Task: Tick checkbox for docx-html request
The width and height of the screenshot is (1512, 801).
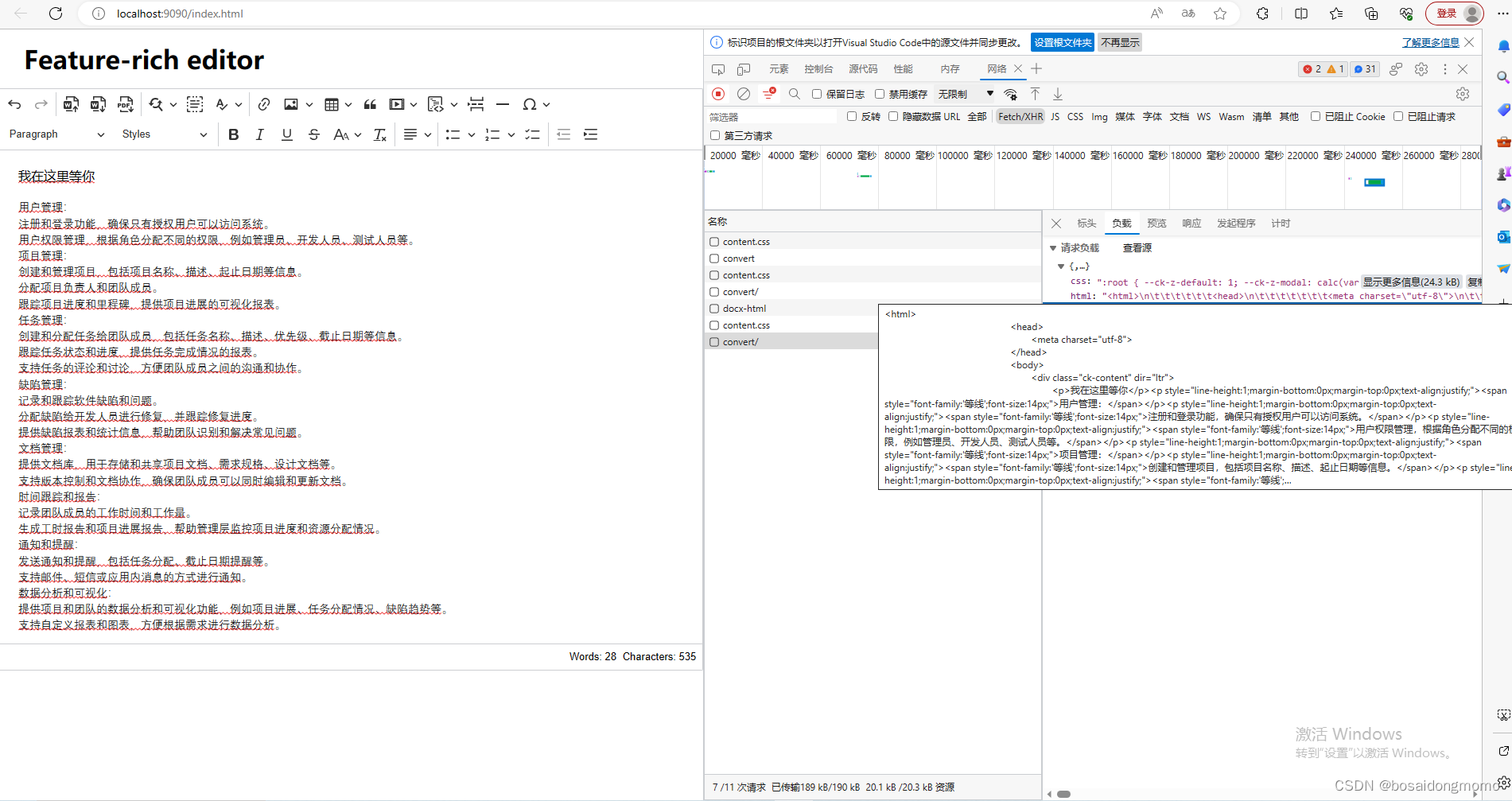Action: point(714,309)
